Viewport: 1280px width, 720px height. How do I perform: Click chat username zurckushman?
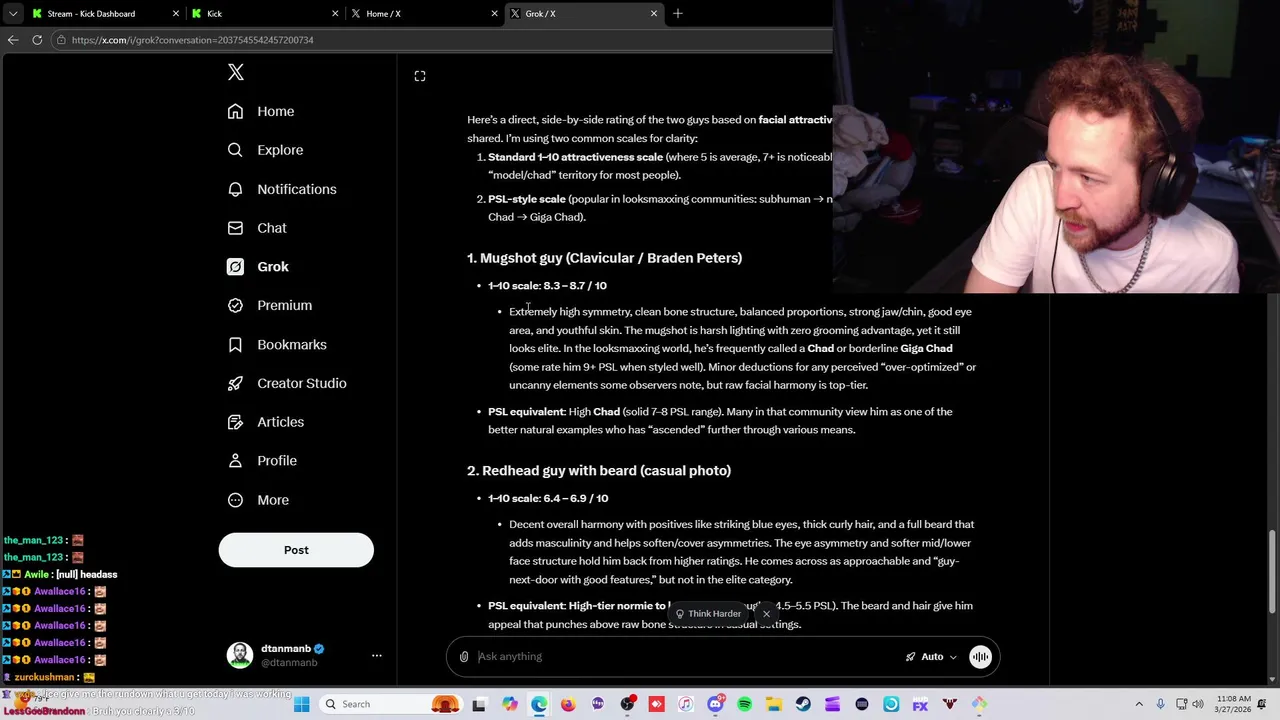[x=45, y=677]
